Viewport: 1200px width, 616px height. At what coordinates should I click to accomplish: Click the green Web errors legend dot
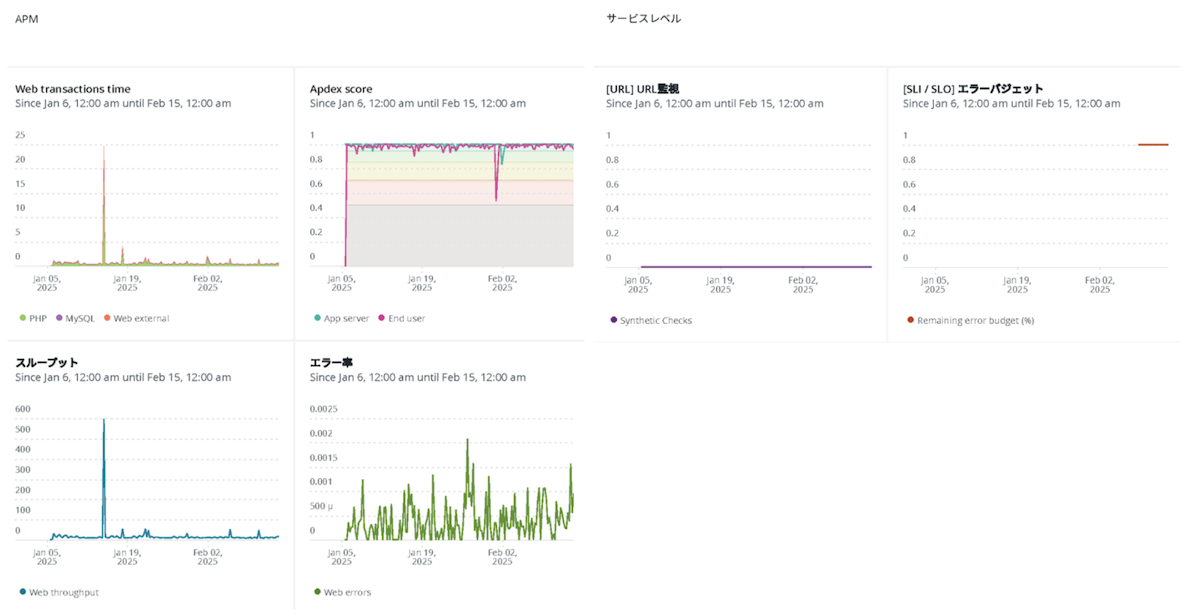pos(317,592)
